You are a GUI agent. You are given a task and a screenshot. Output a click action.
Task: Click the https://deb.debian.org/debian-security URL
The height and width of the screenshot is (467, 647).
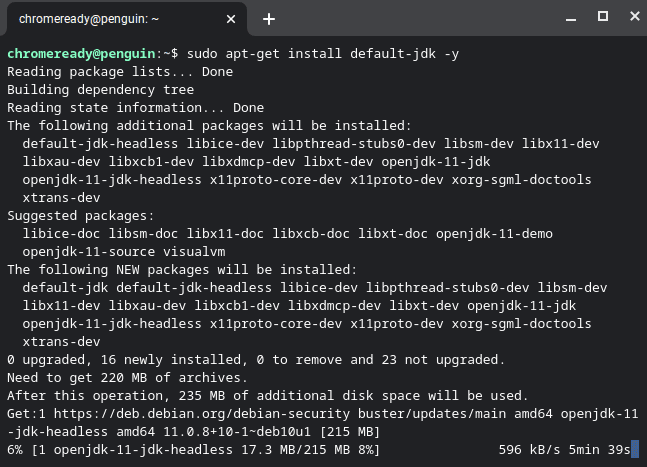[x=202, y=414]
